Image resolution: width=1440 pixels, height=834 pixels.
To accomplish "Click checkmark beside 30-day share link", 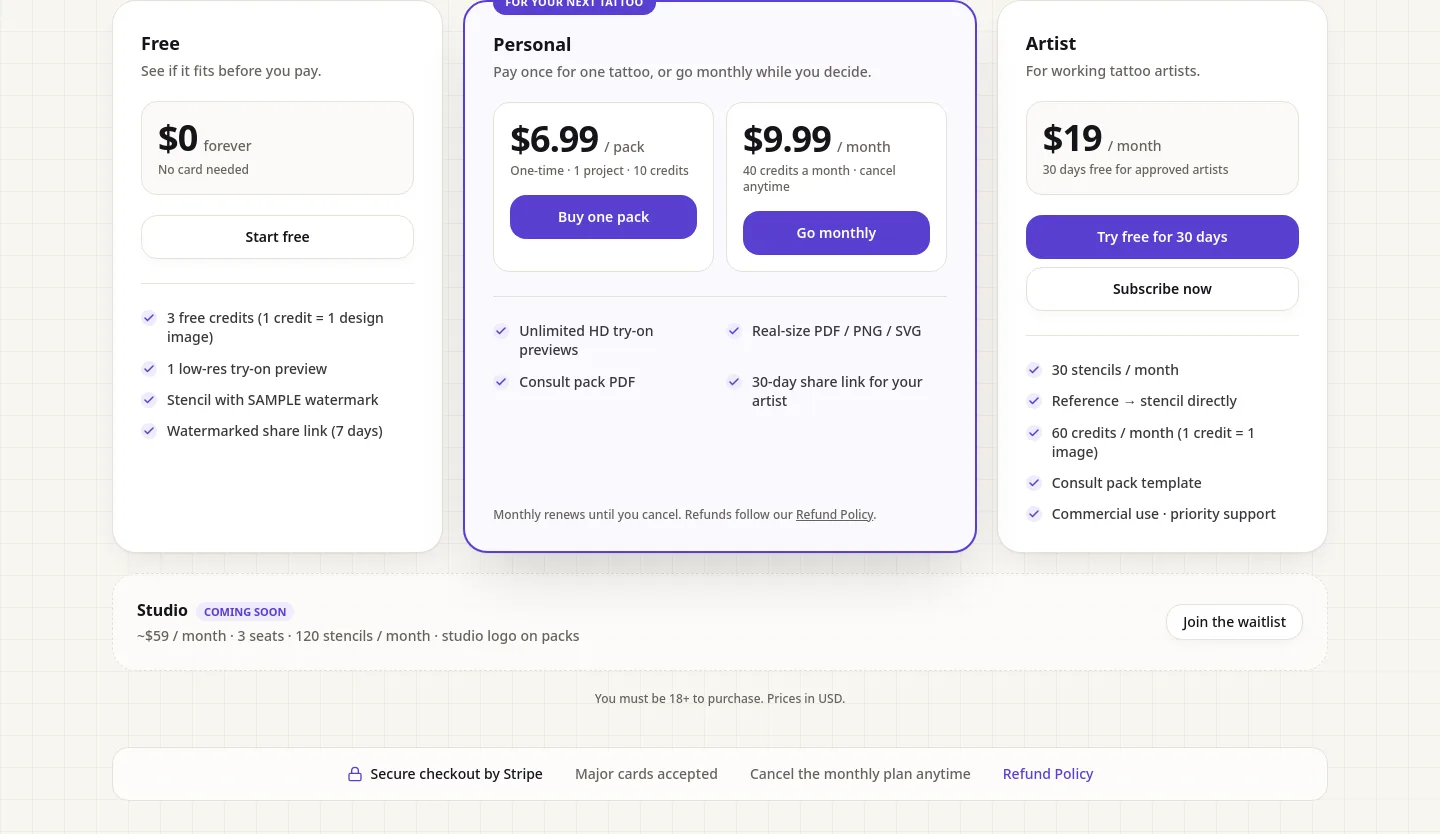I will 734,382.
